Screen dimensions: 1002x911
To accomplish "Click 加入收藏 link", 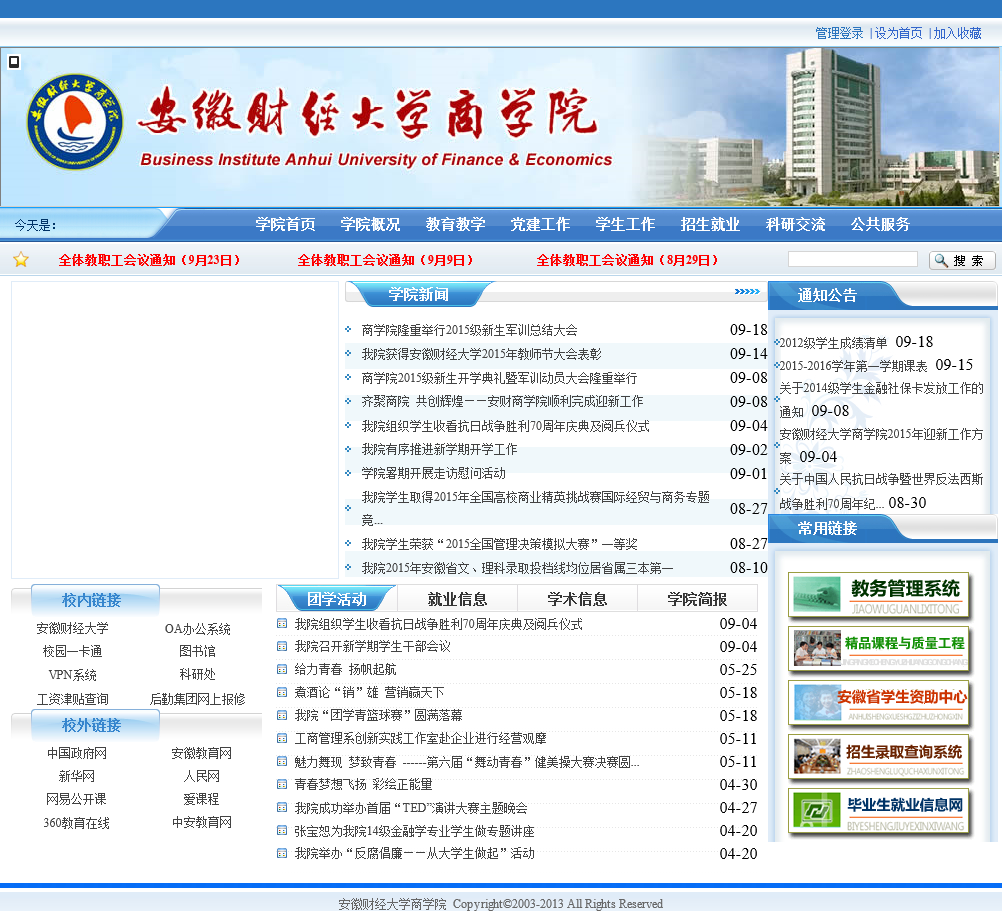I will tap(957, 33).
